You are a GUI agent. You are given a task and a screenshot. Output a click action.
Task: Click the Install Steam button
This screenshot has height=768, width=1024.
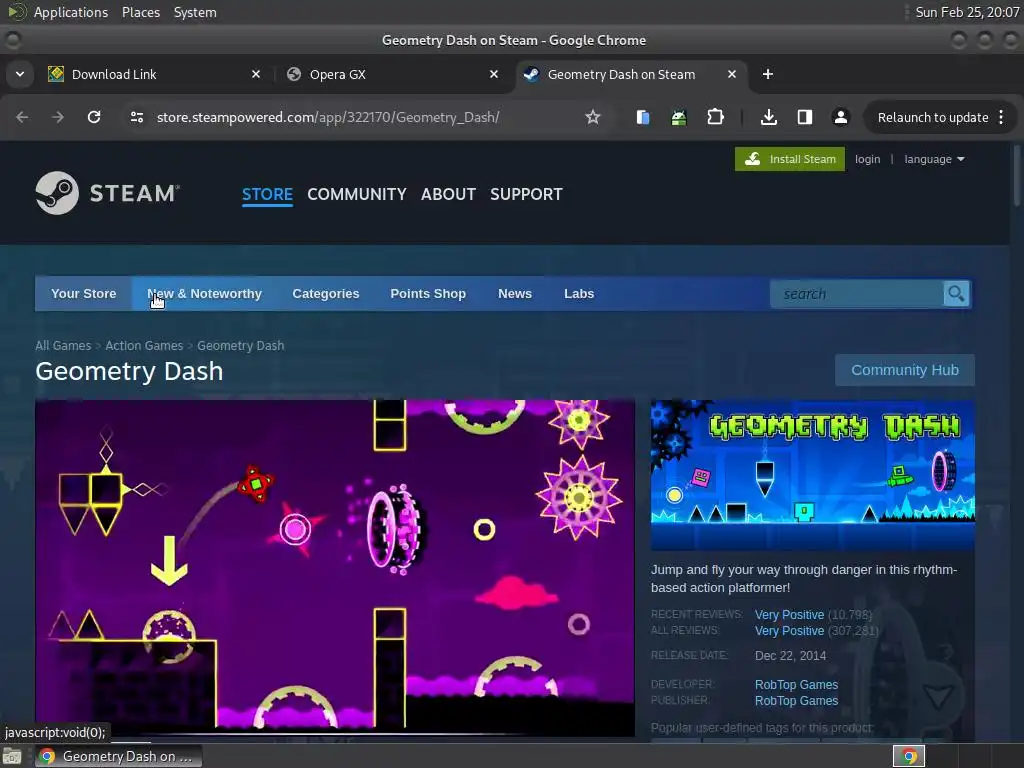coord(790,159)
